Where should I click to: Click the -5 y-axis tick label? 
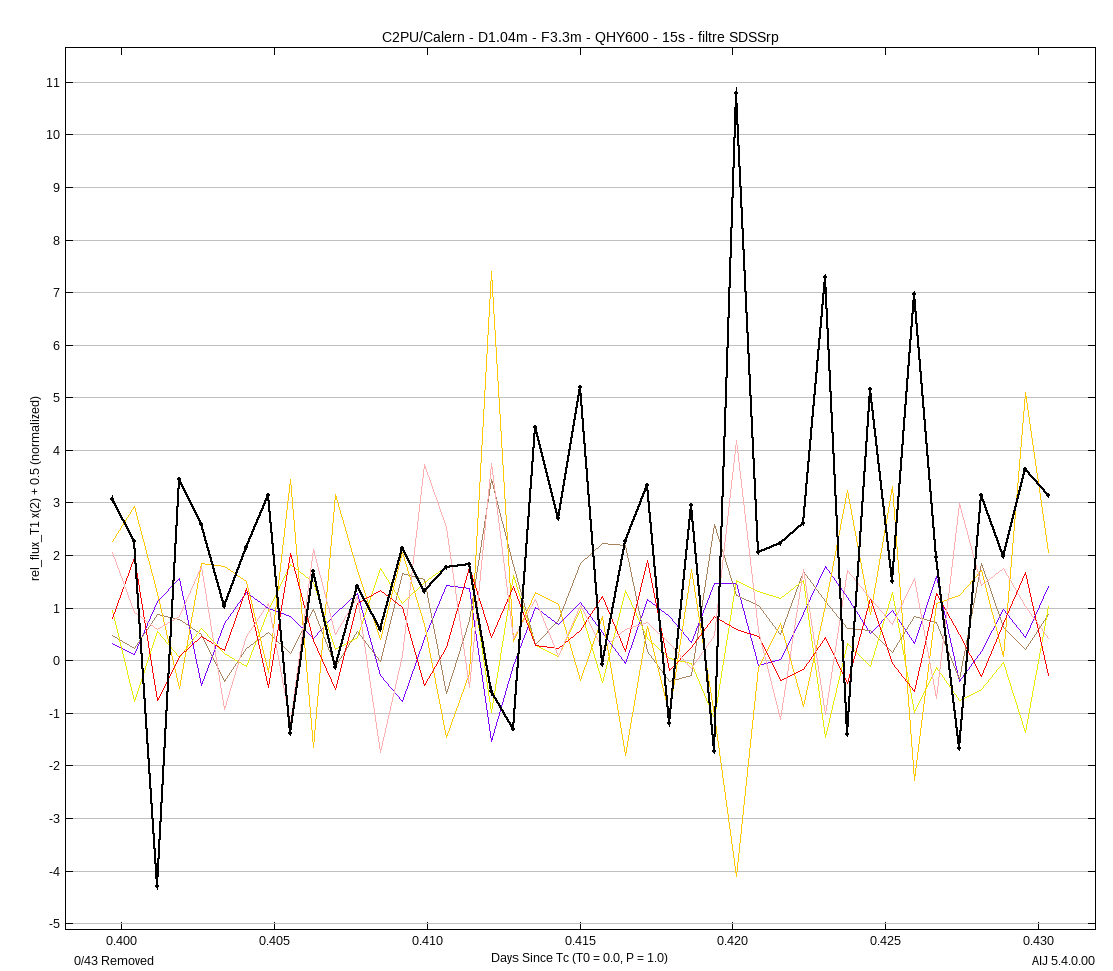(53, 923)
